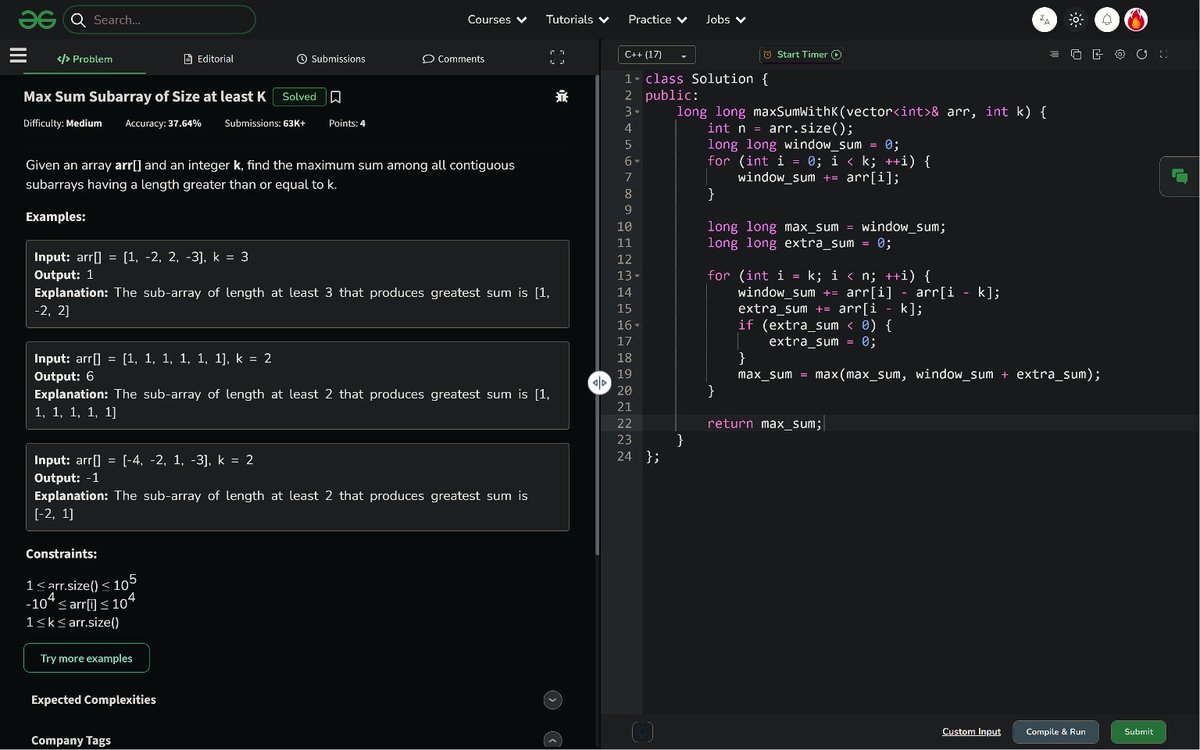Screen dimensions: 1200x750
Task: Switch to the Problem tab
Action: 85,59
